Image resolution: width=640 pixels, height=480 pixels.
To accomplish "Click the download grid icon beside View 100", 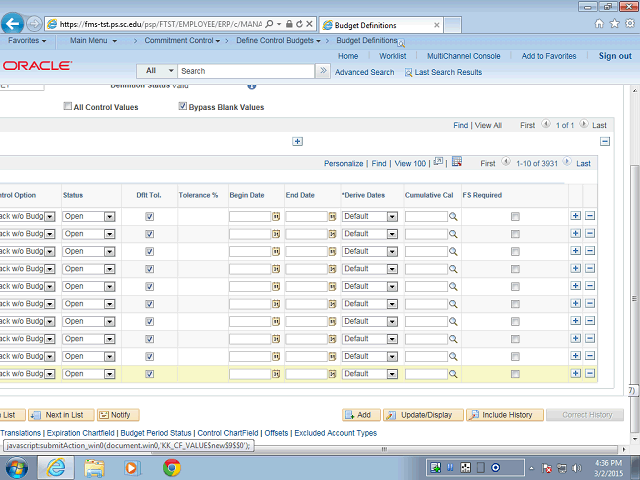I will click(456, 162).
